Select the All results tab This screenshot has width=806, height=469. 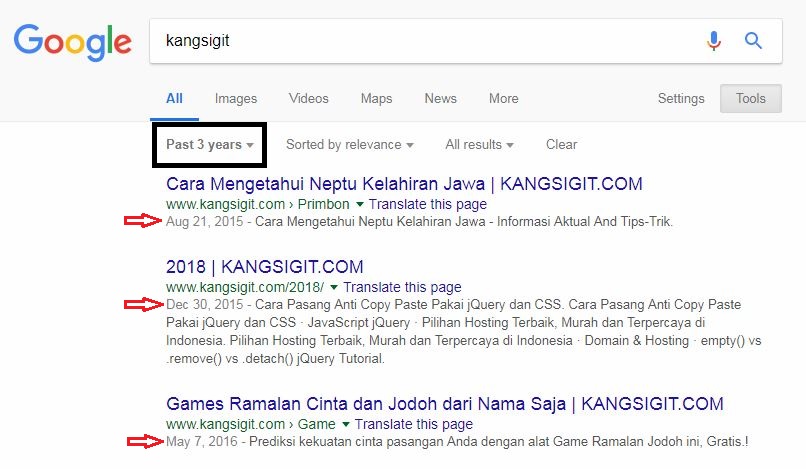click(174, 98)
